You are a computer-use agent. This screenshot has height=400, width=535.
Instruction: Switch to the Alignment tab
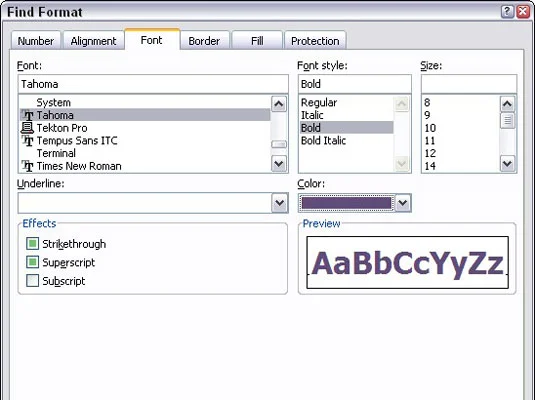tap(93, 41)
